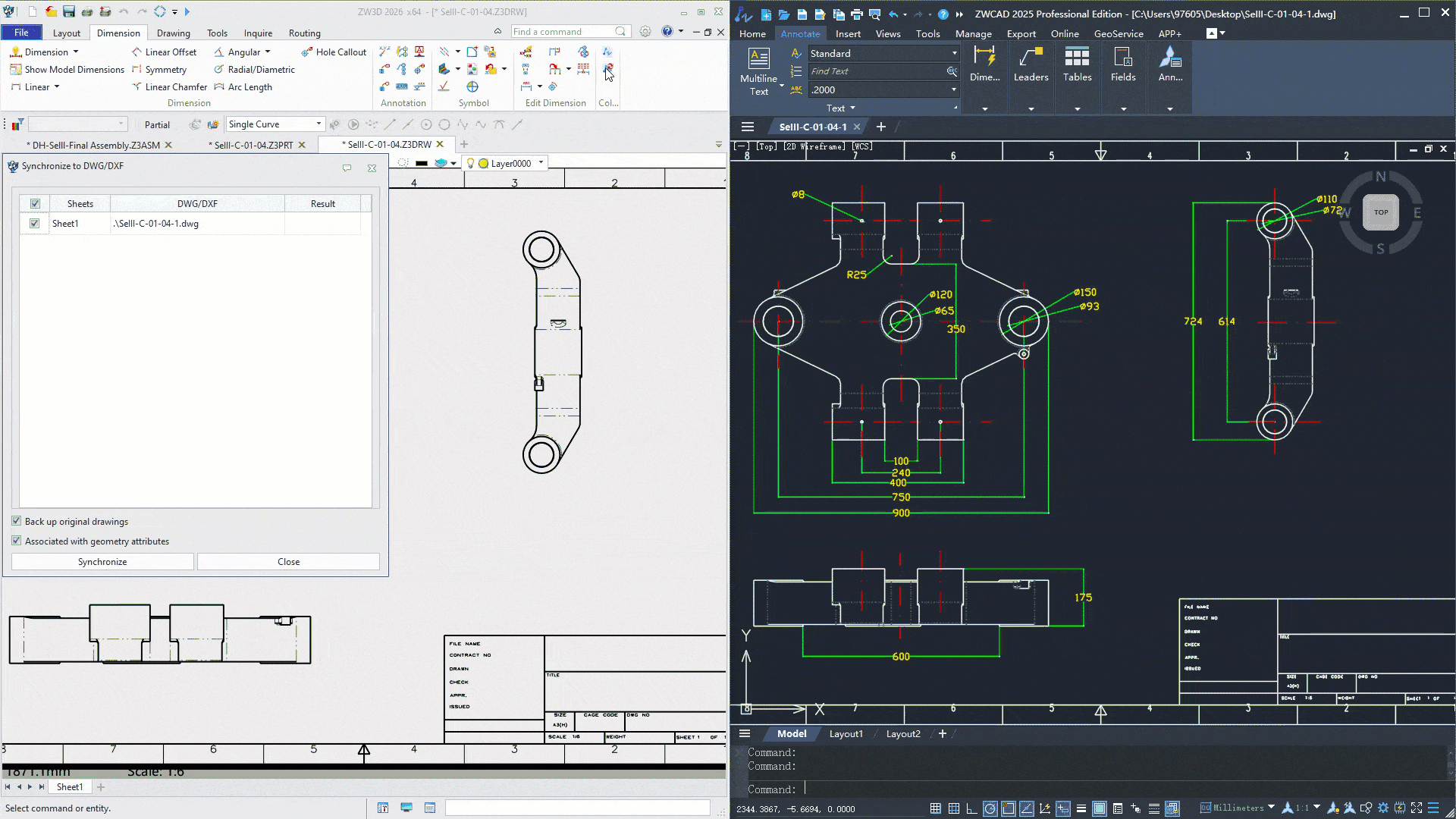Image resolution: width=1456 pixels, height=819 pixels.
Task: Open the Single Curve dropdown
Action: tap(276, 124)
